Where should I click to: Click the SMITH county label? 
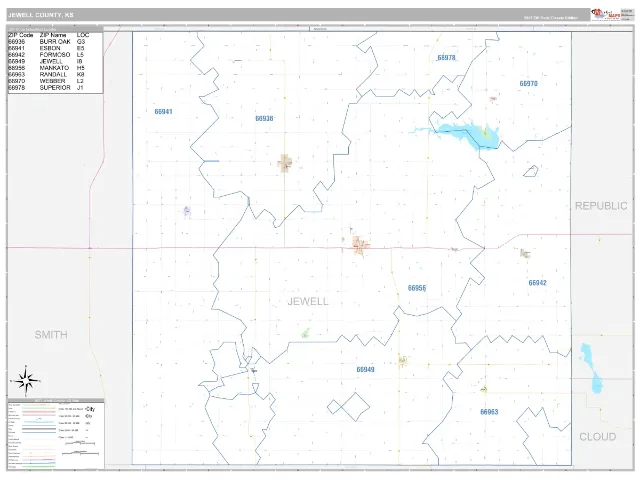(51, 335)
